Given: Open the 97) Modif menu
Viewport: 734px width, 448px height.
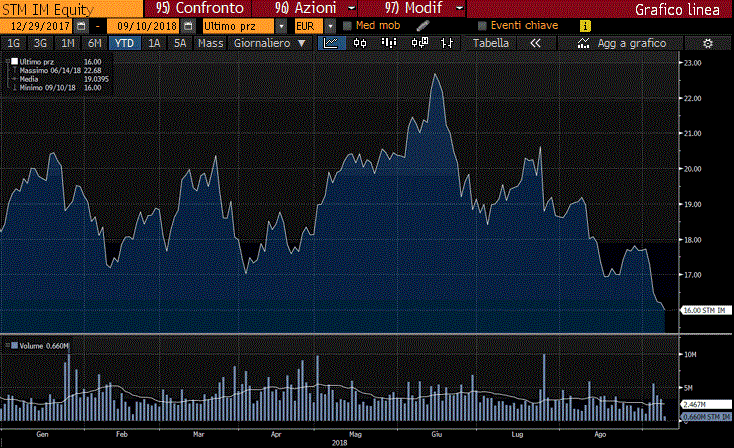Looking at the screenshot, I should point(412,8).
